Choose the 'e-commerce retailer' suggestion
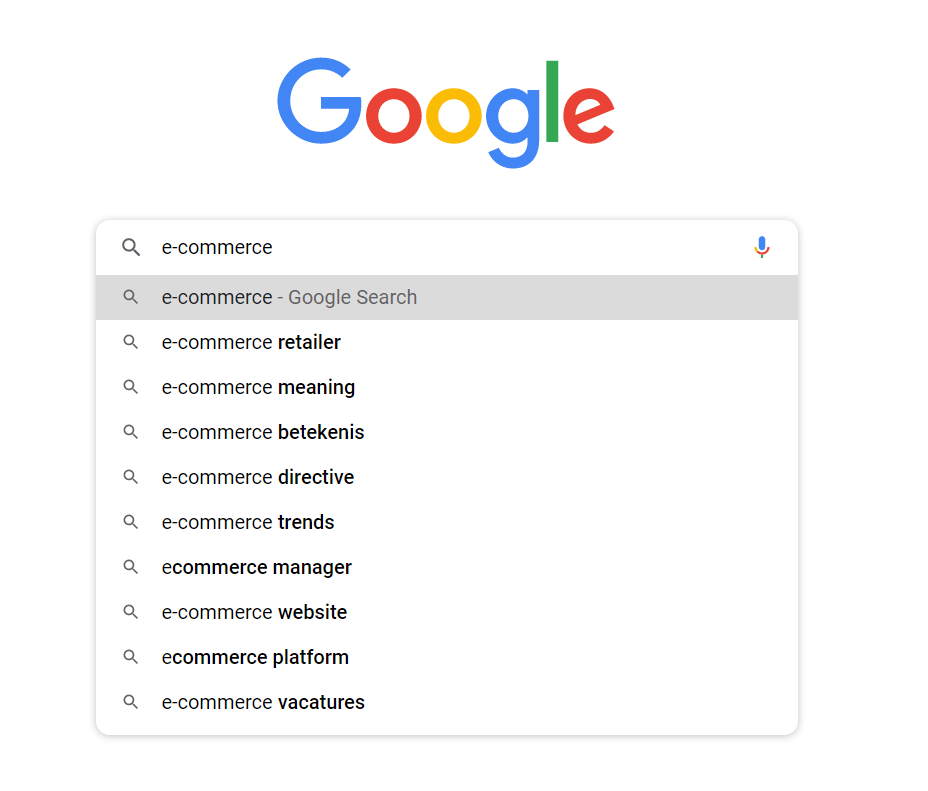 pos(251,342)
